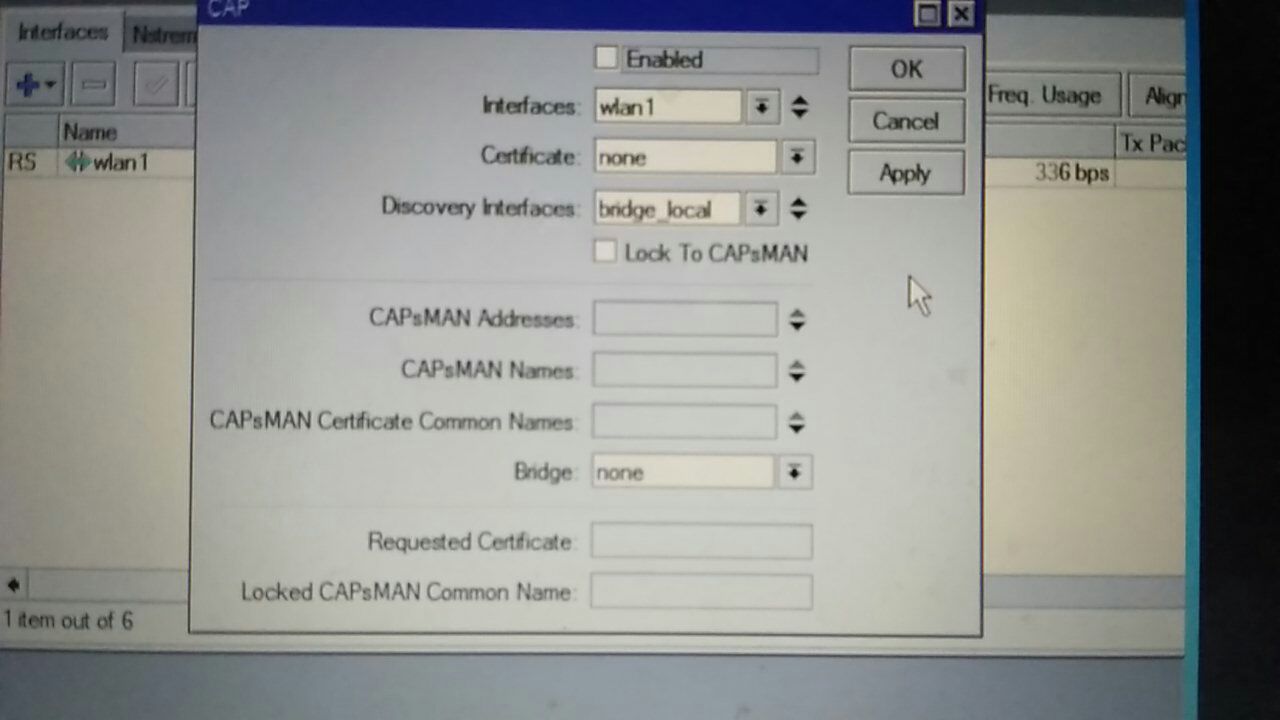Expand the CAPsMAN Addresses field arrows
This screenshot has width=1280, height=720.
click(x=796, y=320)
